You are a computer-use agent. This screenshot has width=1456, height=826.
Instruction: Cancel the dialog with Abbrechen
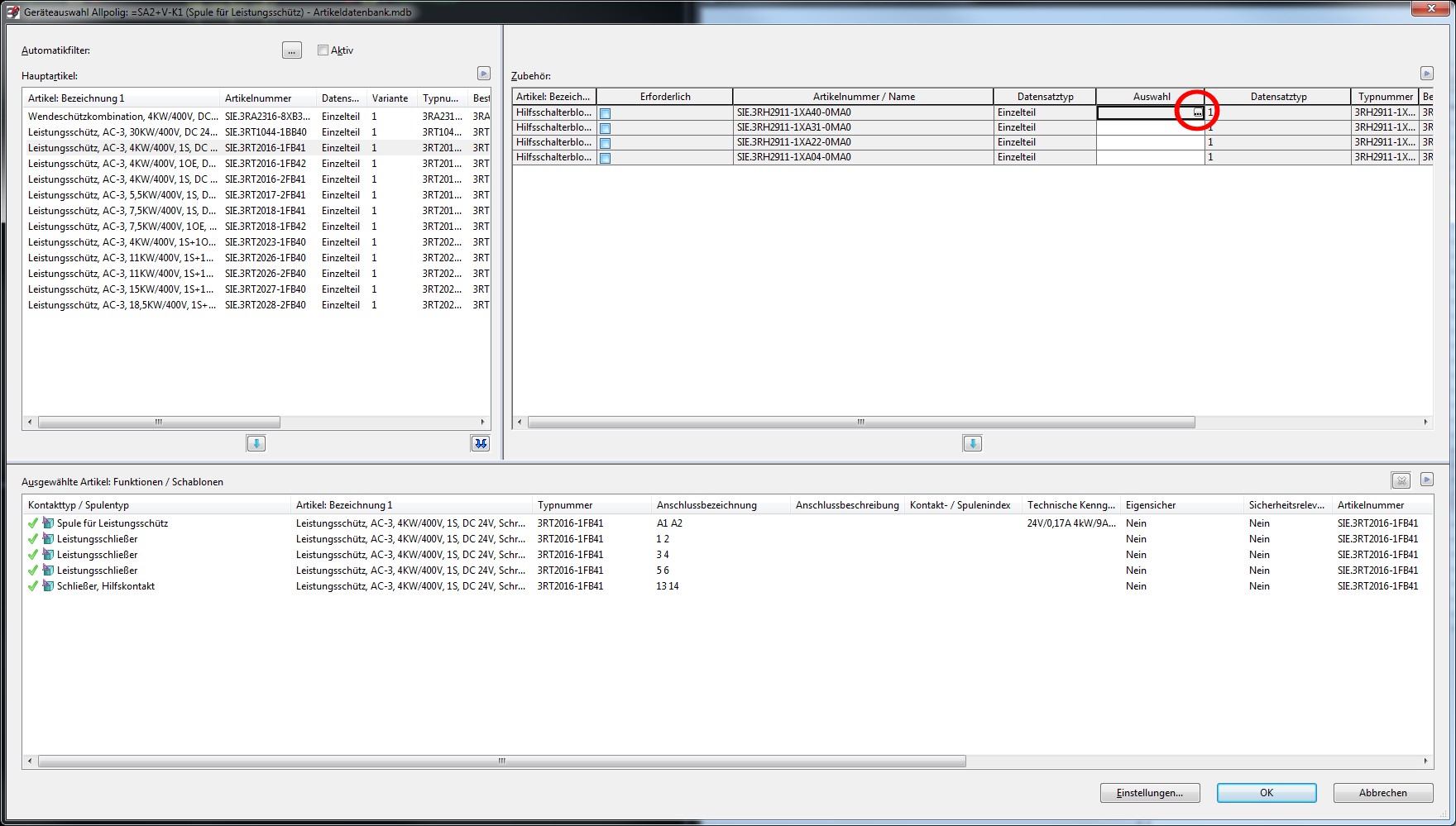click(x=1383, y=793)
